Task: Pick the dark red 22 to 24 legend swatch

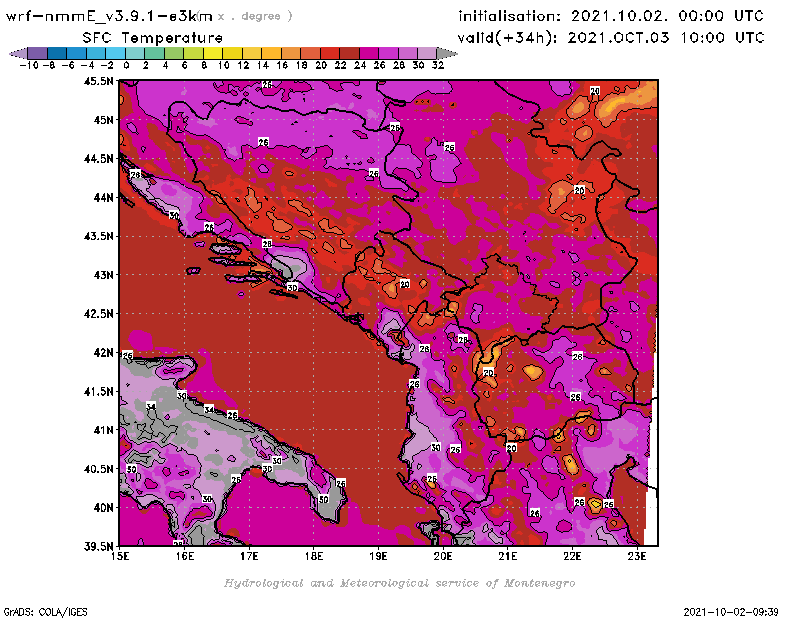Action: coord(349,53)
